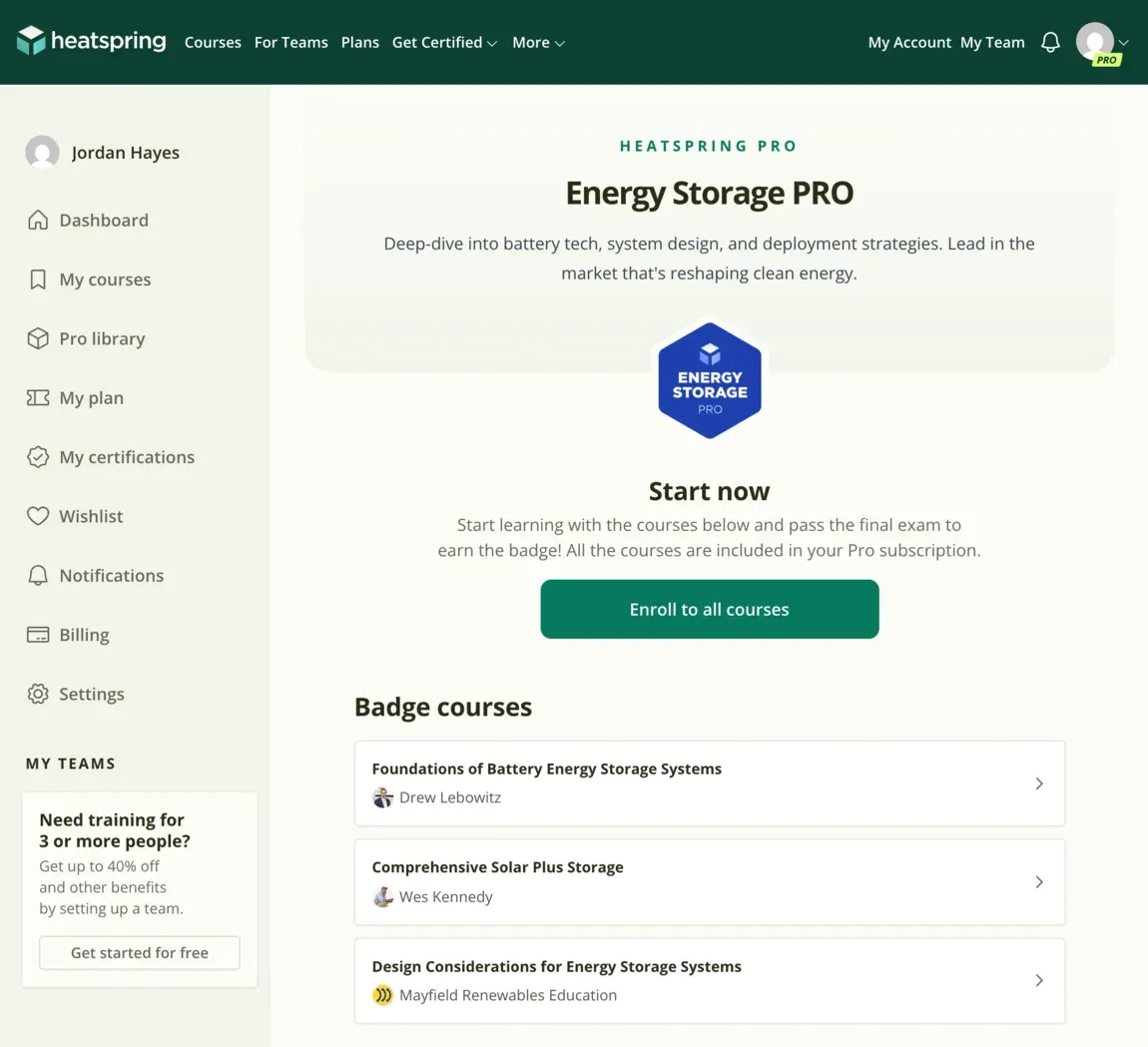Expand the More dropdown in navbar
Viewport: 1148px width, 1047px height.
(x=538, y=43)
